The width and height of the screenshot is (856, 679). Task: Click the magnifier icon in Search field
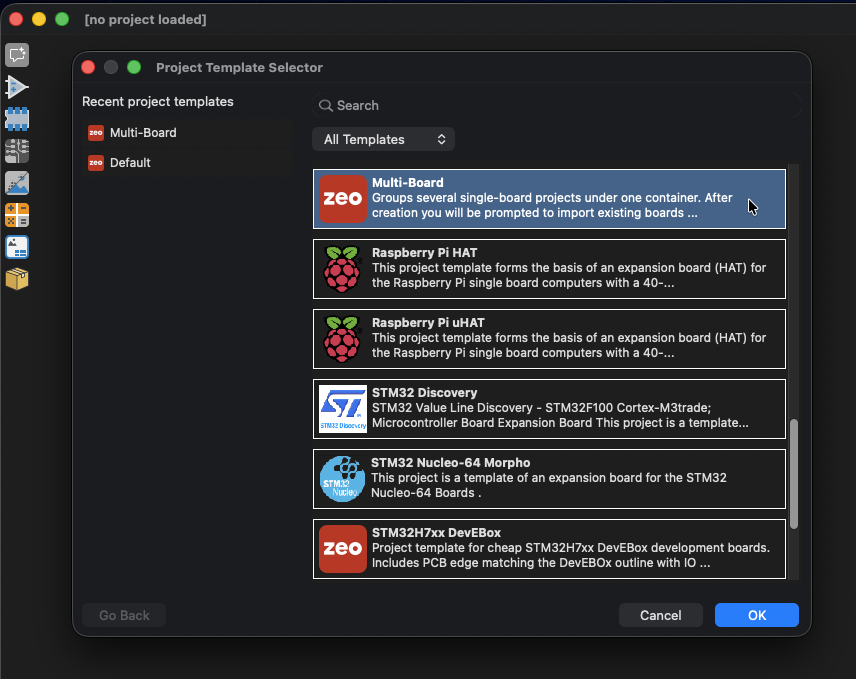[326, 105]
